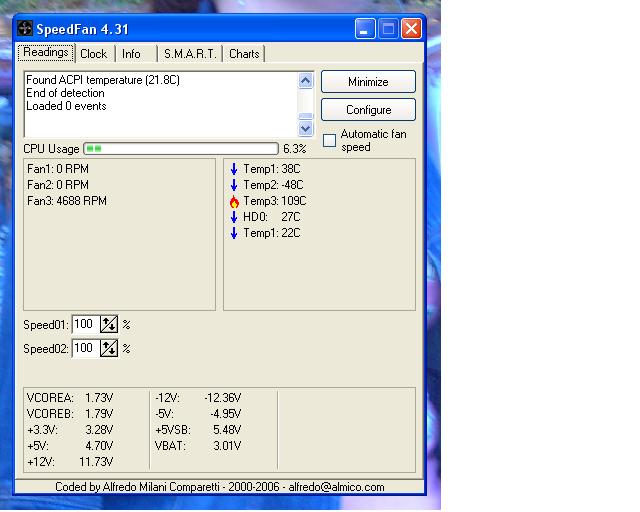
Task: Click the blue arrow beside Temp2: -48C
Action: tap(234, 185)
